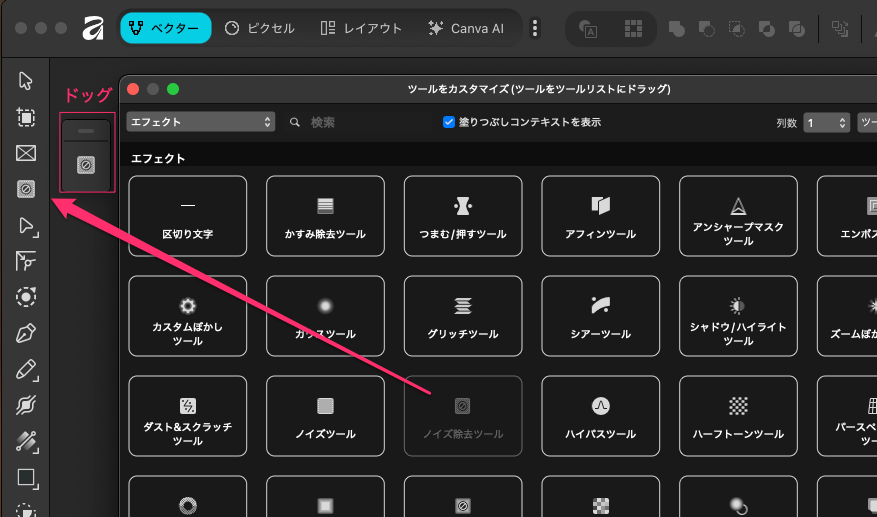Image resolution: width=877 pixels, height=517 pixels.
Task: Click the 検索 search field
Action: click(x=360, y=122)
